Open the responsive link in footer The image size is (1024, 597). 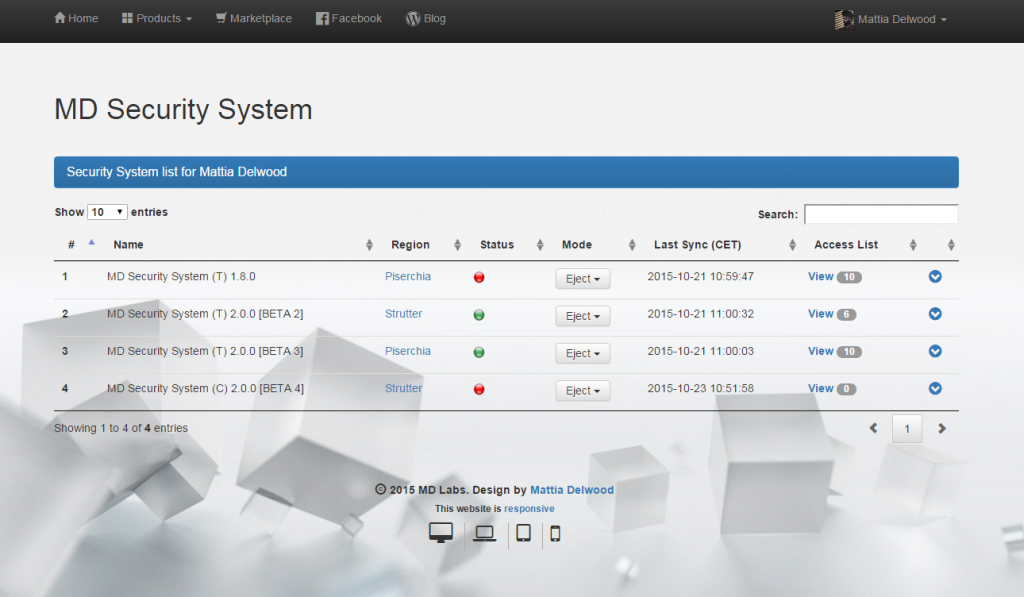529,508
